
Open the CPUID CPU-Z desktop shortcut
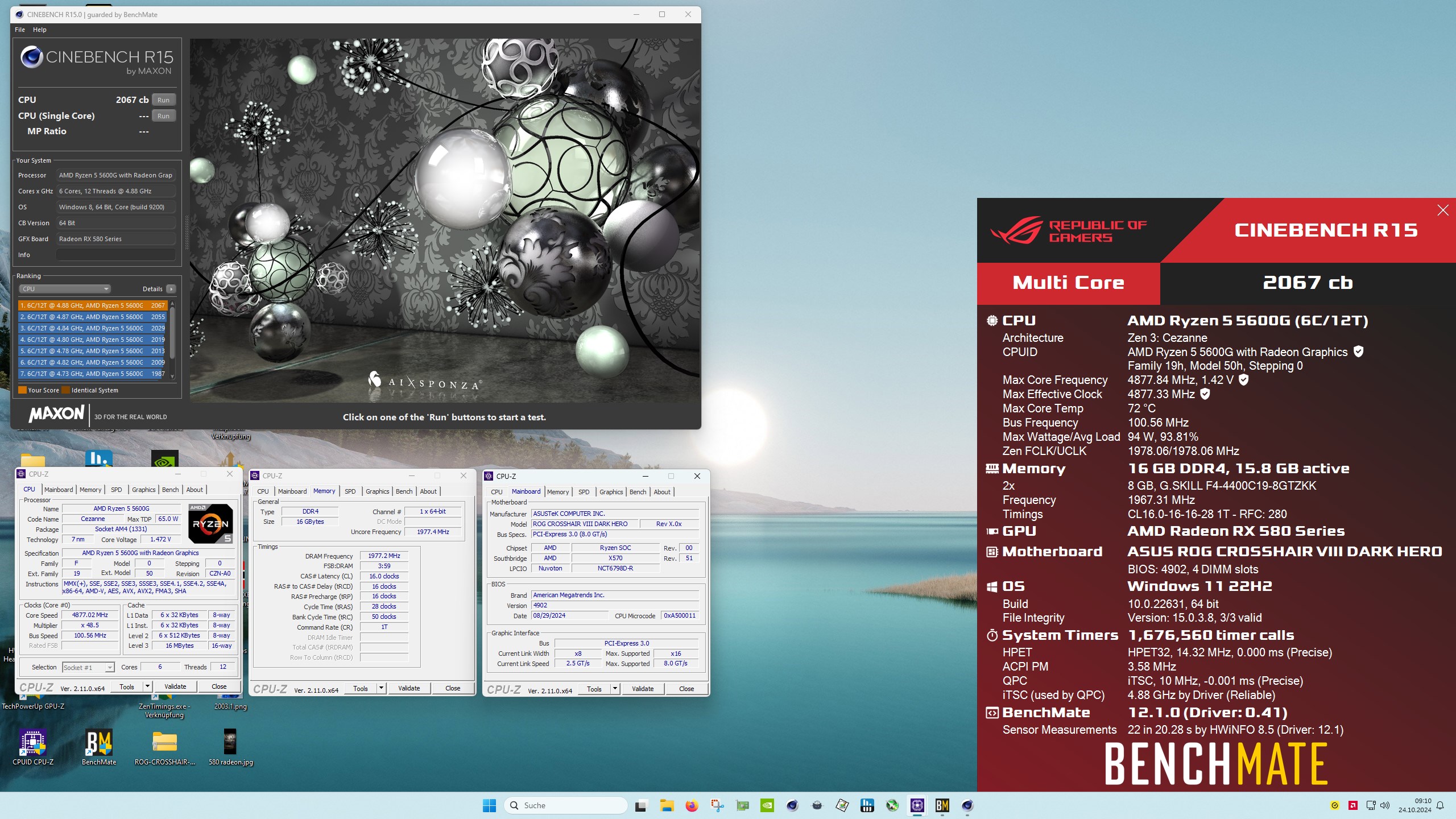[33, 747]
